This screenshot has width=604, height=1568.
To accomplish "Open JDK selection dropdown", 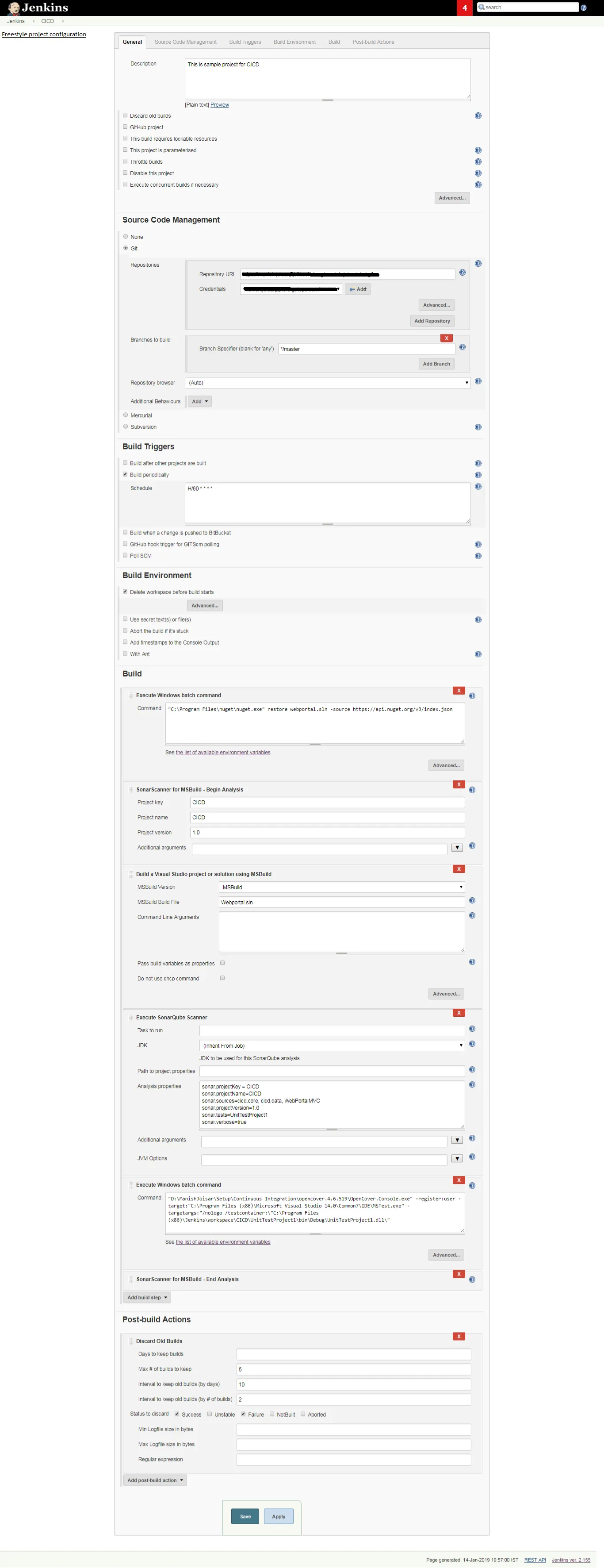I will tap(332, 1046).
